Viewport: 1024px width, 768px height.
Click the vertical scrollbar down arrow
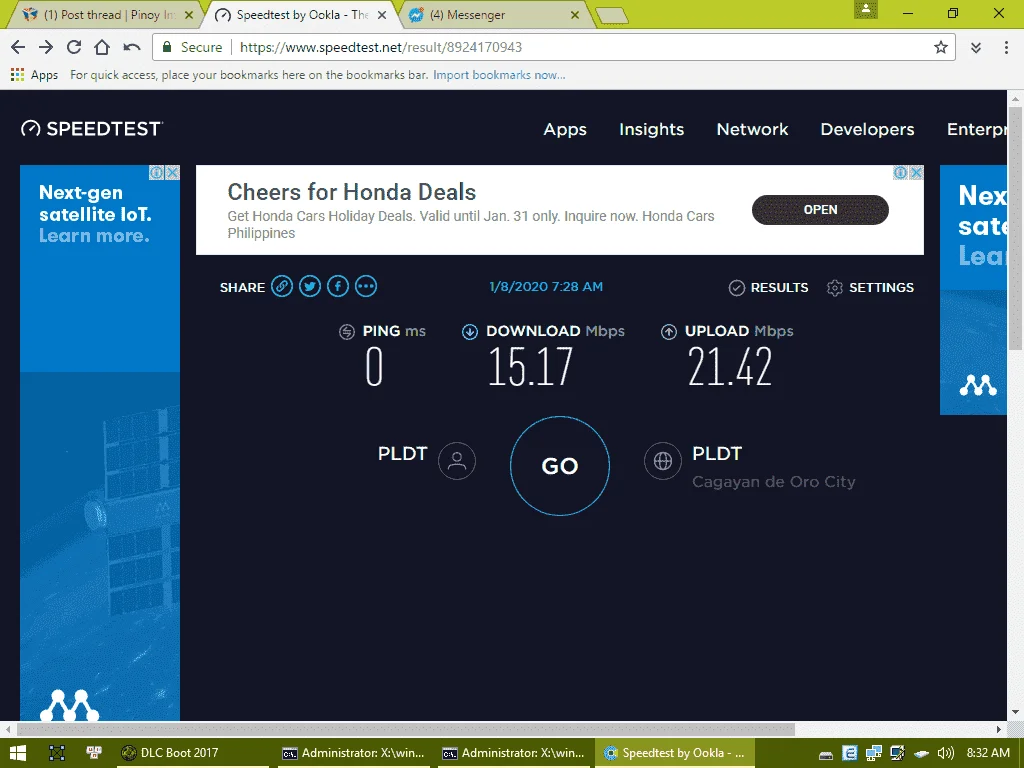[x=1015, y=712]
